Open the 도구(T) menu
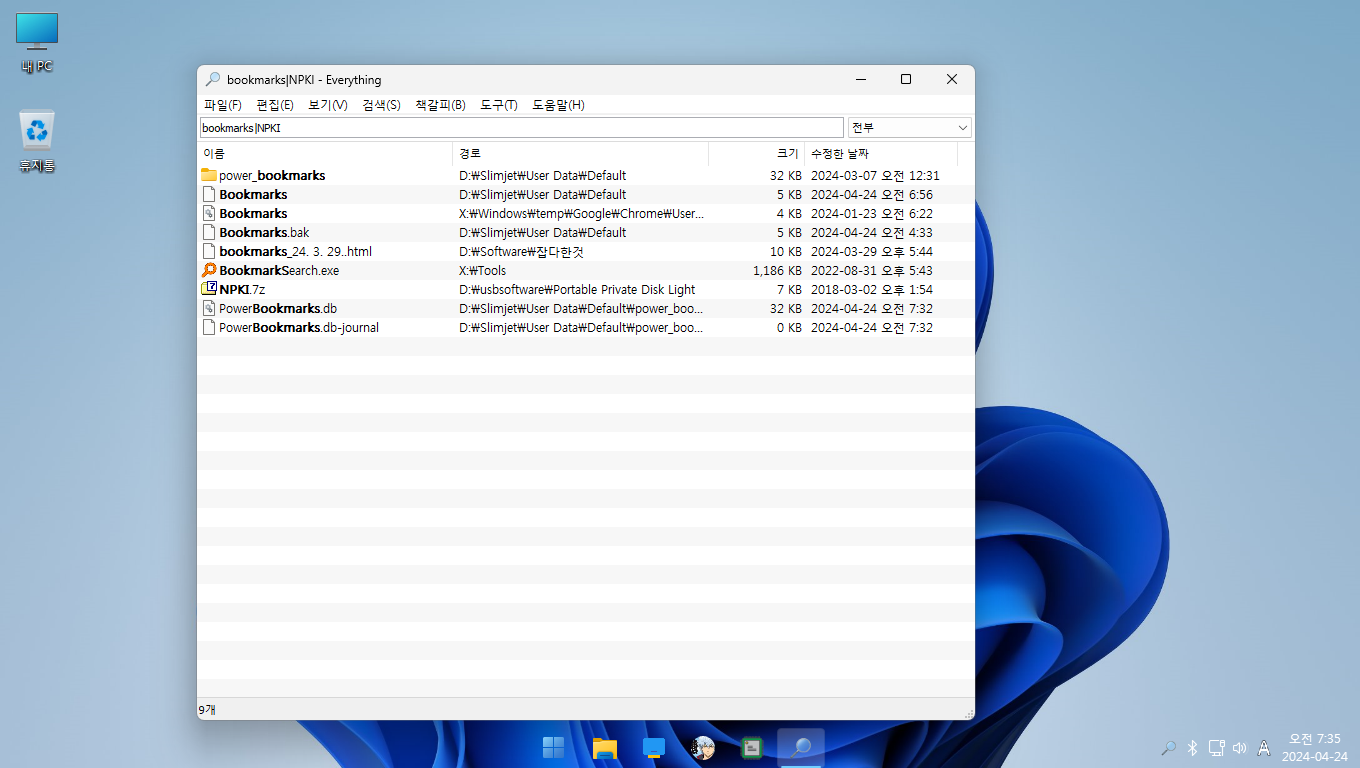Viewport: 1360px width, 768px height. click(499, 105)
